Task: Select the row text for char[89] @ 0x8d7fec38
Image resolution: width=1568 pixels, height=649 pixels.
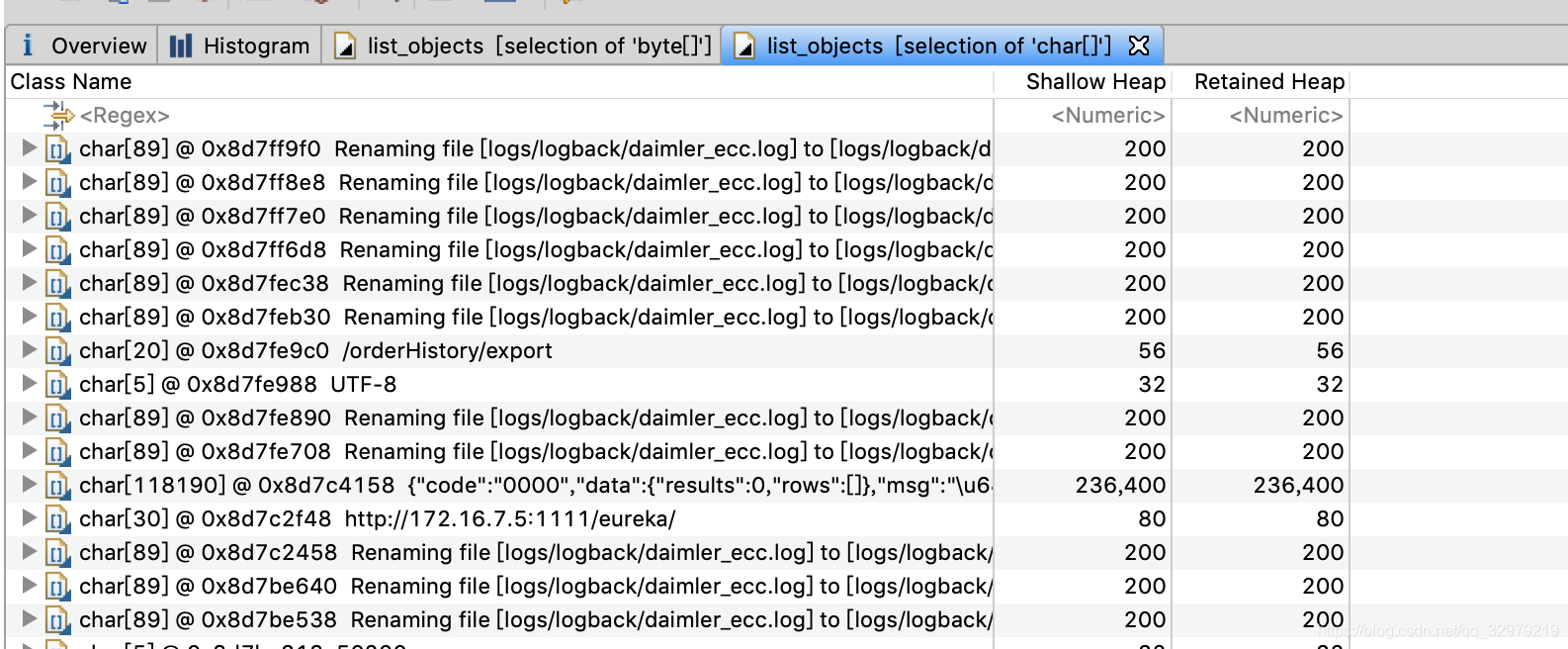Action: coord(536,284)
